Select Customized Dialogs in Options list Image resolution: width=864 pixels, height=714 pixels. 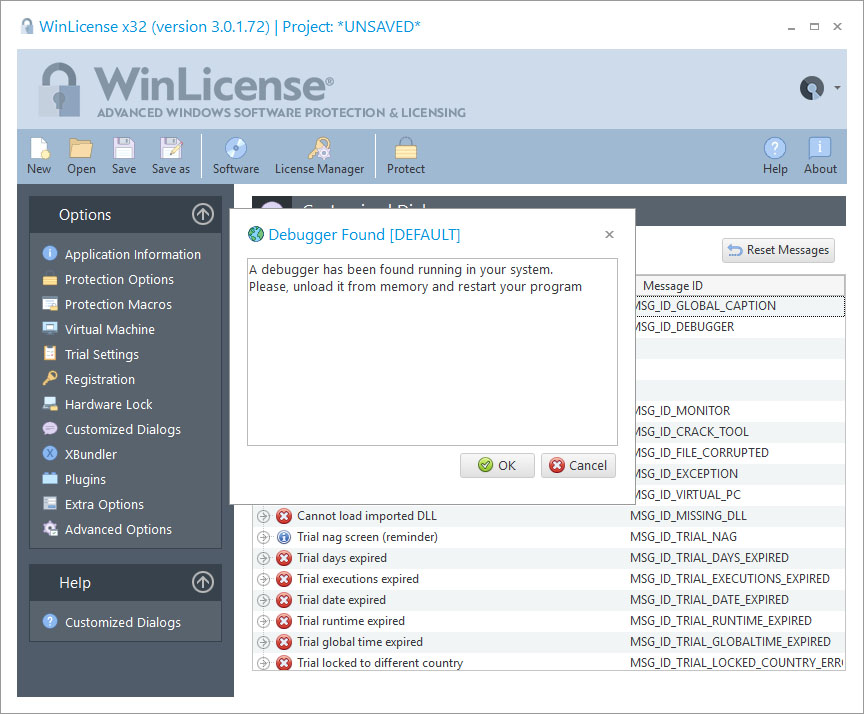(x=122, y=429)
